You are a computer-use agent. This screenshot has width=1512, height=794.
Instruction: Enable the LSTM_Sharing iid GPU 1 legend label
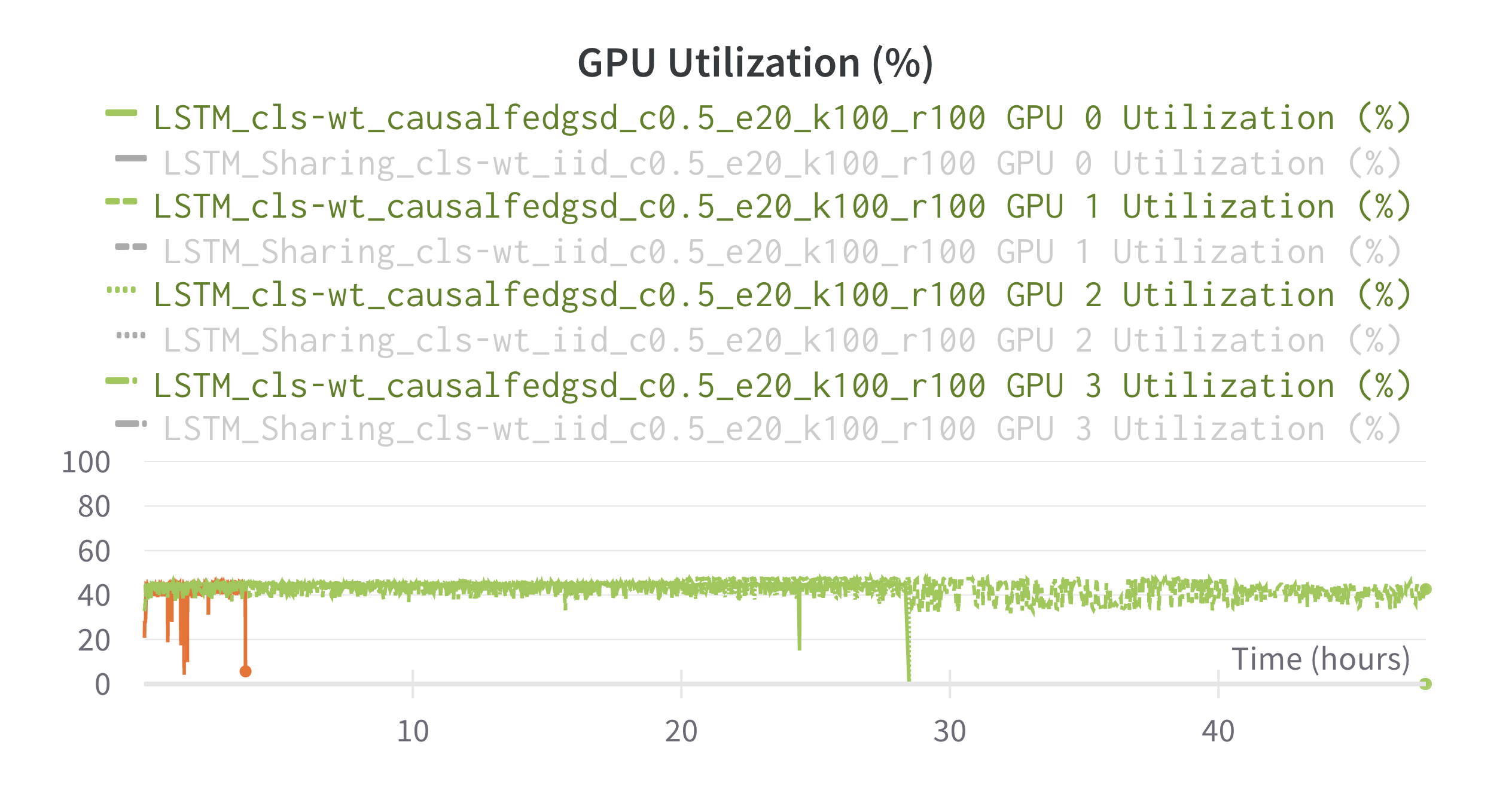(782, 252)
